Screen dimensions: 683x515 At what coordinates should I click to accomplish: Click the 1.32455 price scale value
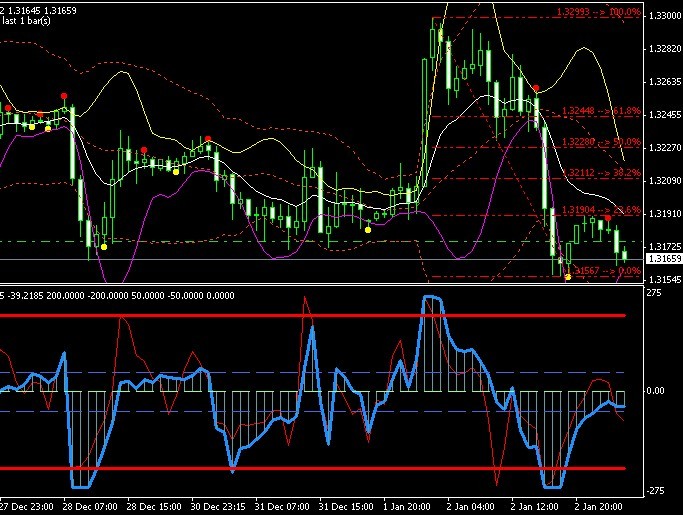(x=665, y=115)
